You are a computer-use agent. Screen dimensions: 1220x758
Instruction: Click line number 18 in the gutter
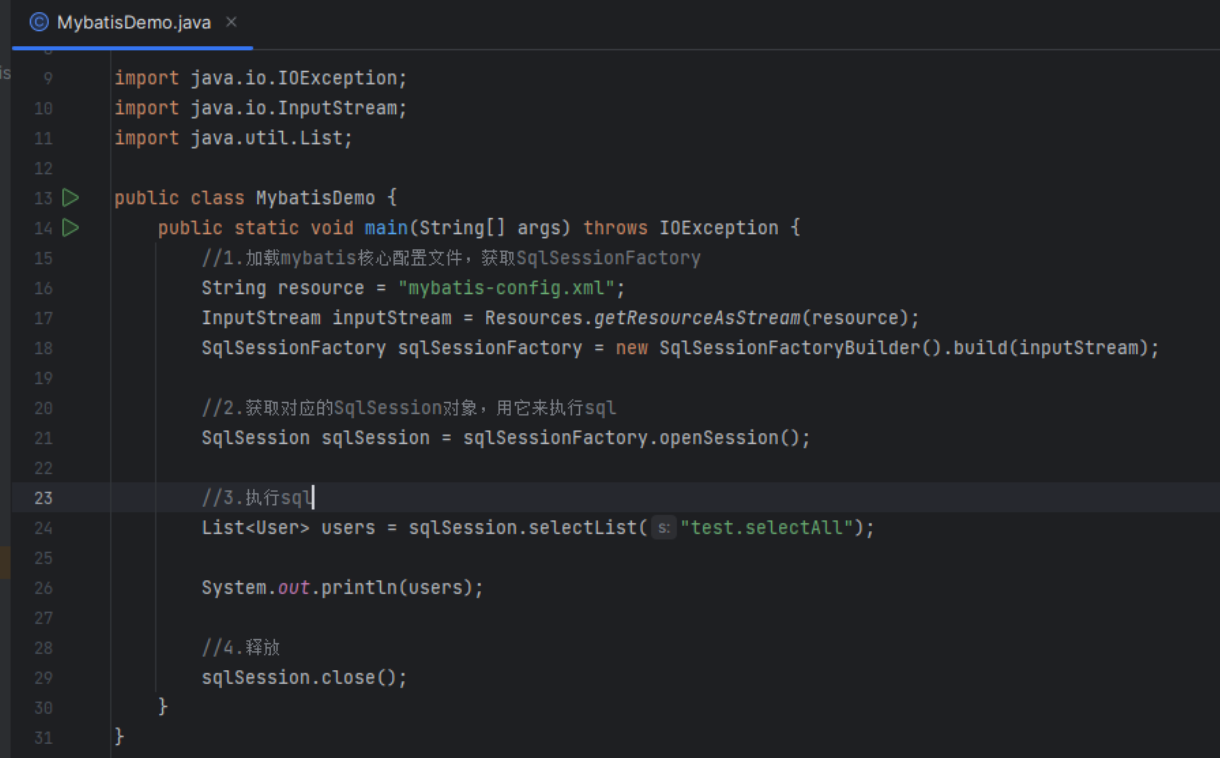coord(43,348)
